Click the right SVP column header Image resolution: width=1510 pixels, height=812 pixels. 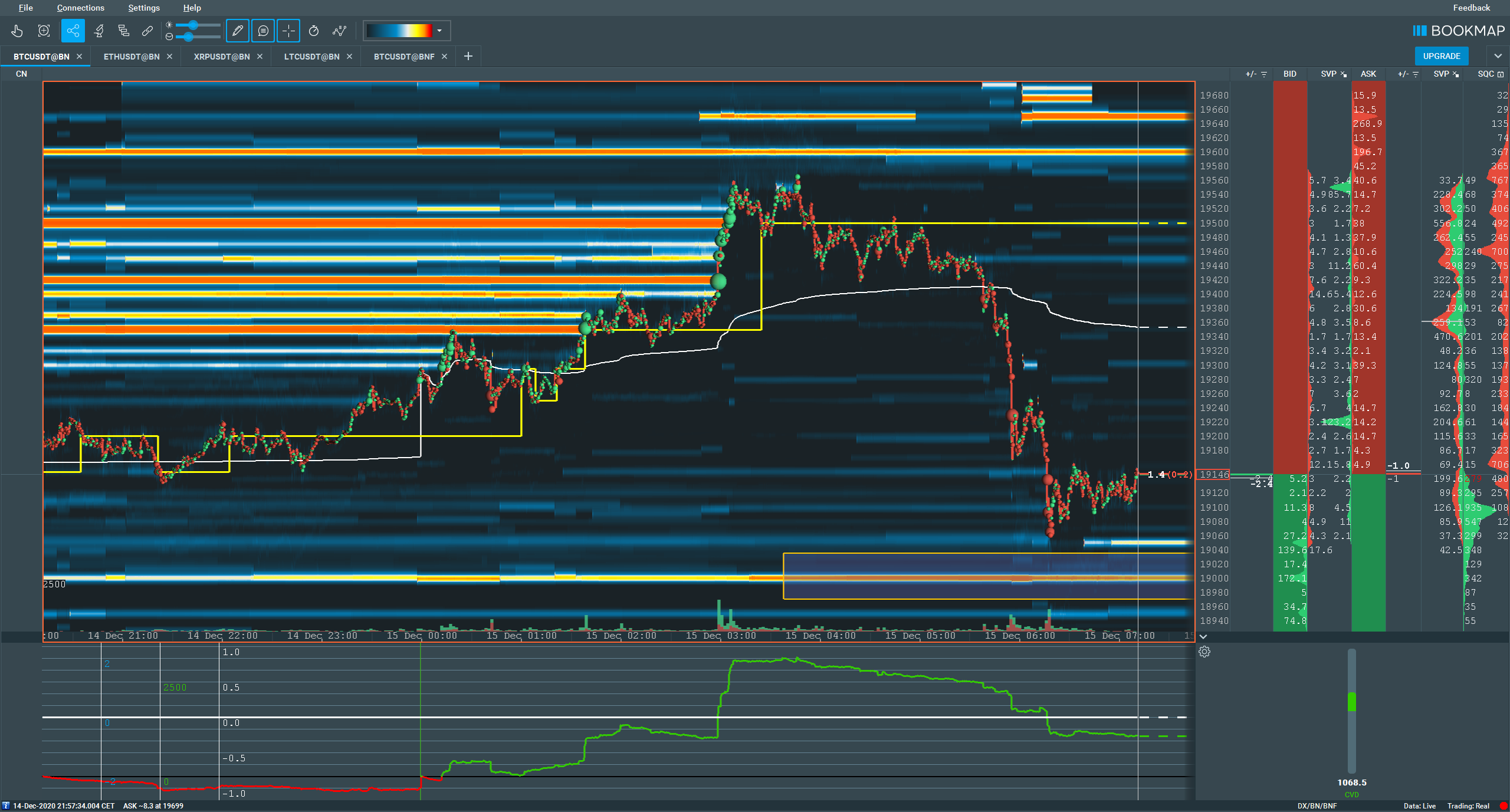[1441, 74]
